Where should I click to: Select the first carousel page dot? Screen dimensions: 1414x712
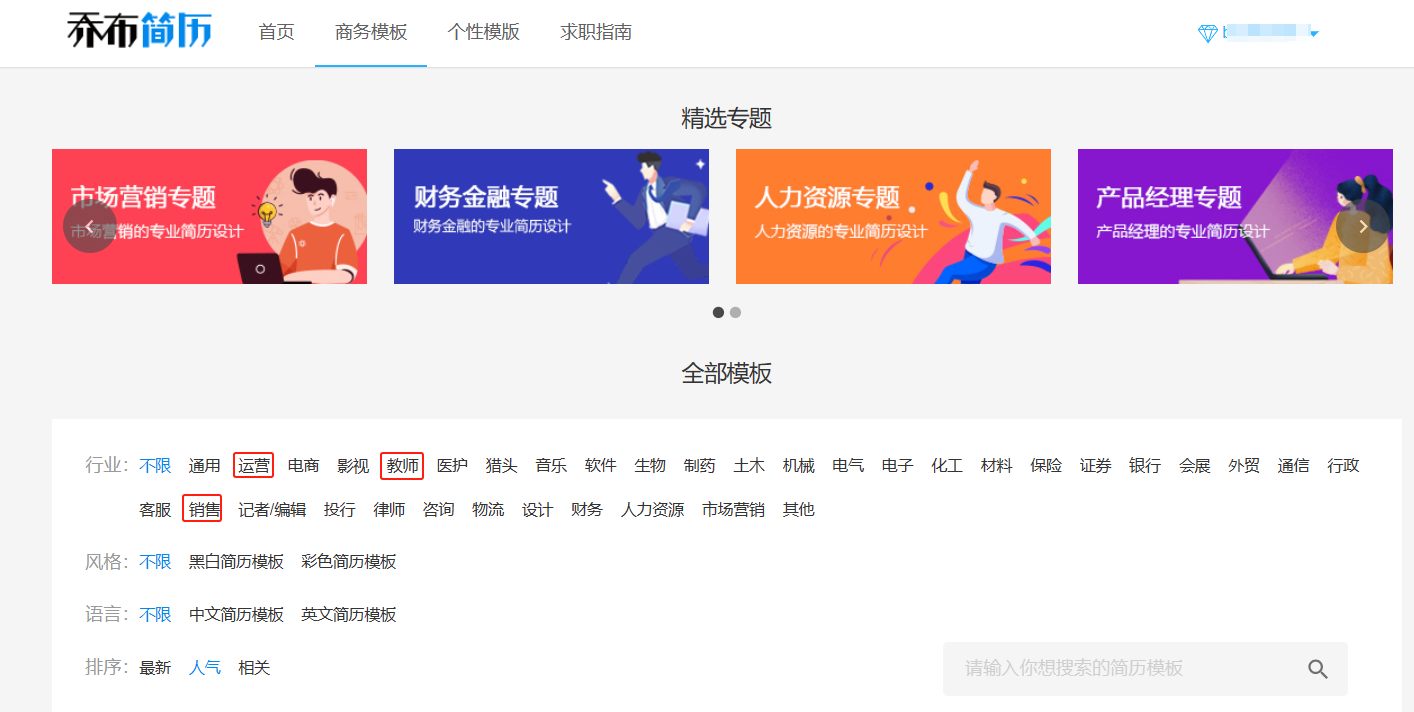[x=718, y=312]
